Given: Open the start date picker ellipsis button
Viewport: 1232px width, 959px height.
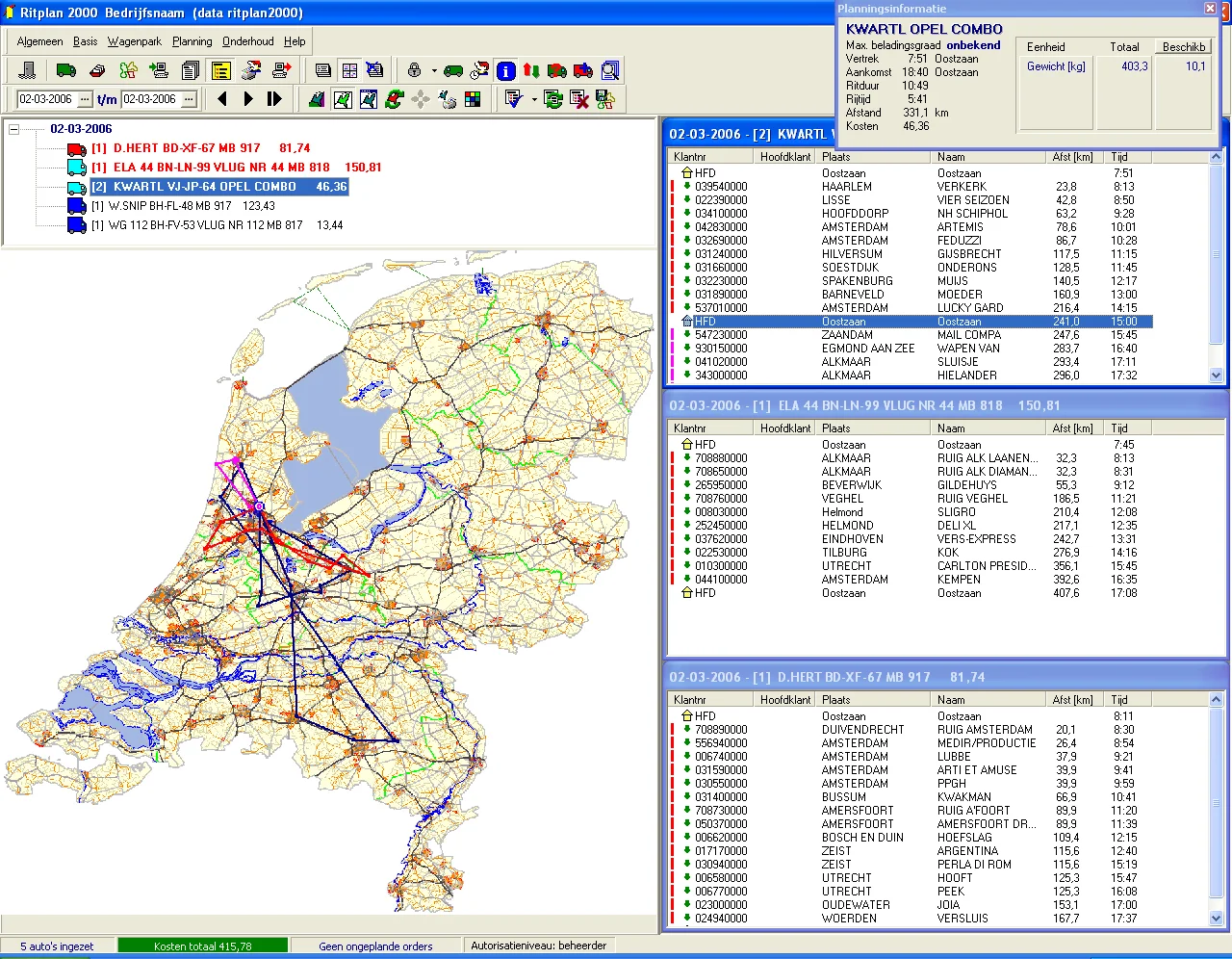Looking at the screenshot, I should pos(85,99).
